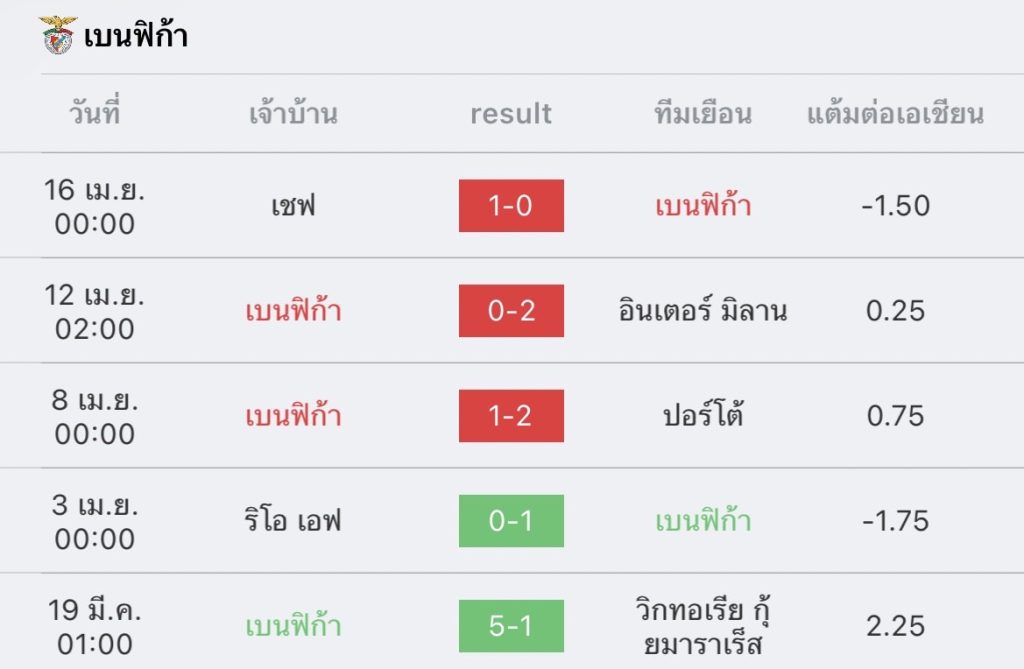Click the แต้มต่อเอเชียน column header
The height and width of the screenshot is (669, 1024).
tap(895, 114)
